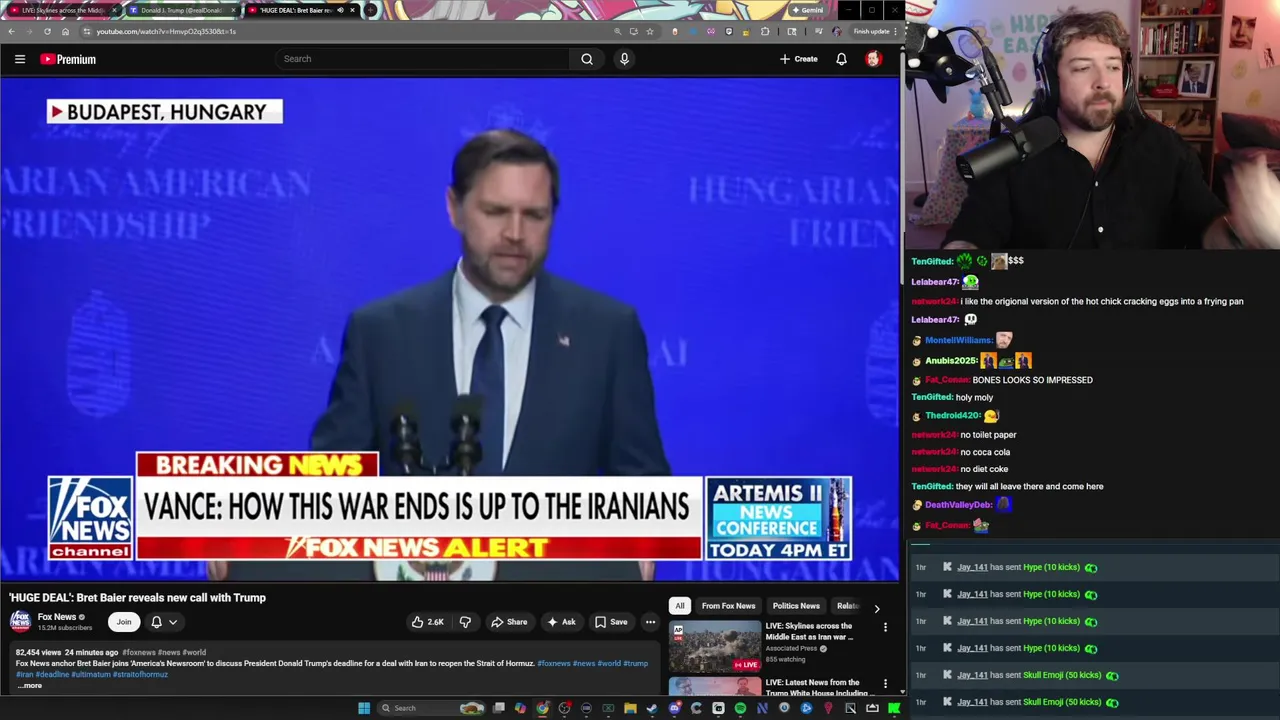Bookmark this page with star icon
Image resolution: width=1280 pixels, height=720 pixels.
pos(649,31)
